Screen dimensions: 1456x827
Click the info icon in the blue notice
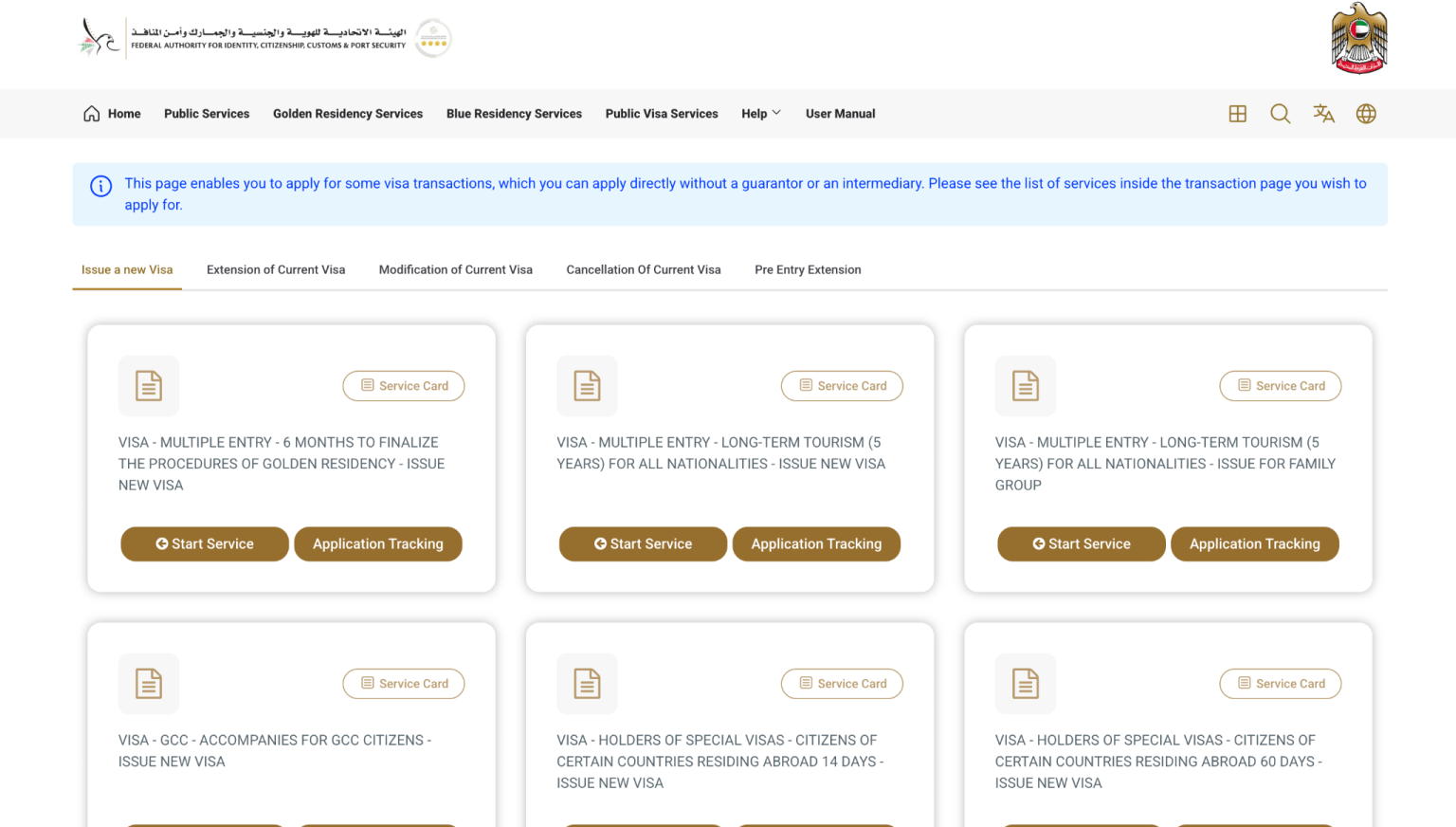coord(100,186)
